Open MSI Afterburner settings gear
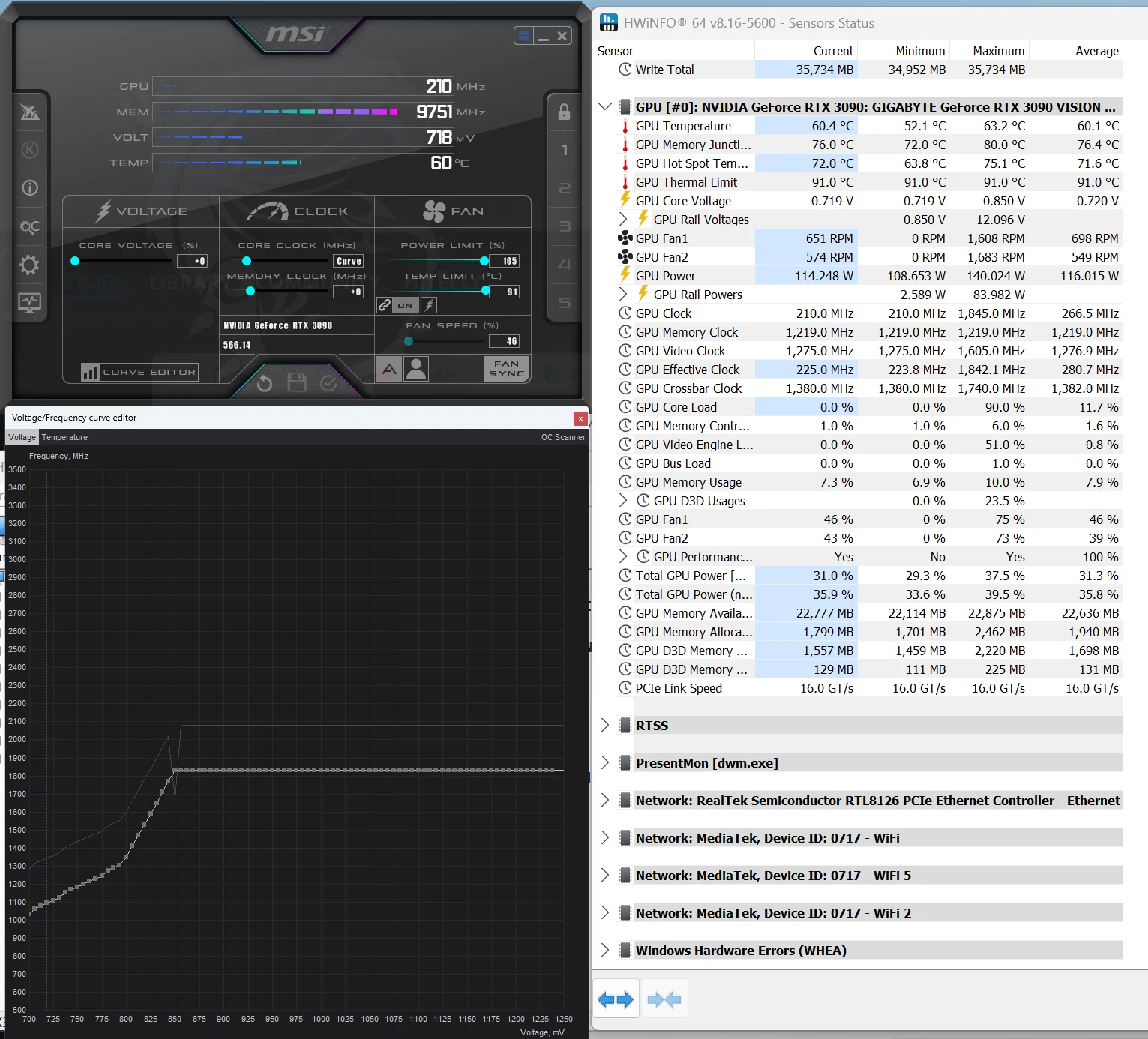This screenshot has width=1148, height=1039. (x=30, y=265)
